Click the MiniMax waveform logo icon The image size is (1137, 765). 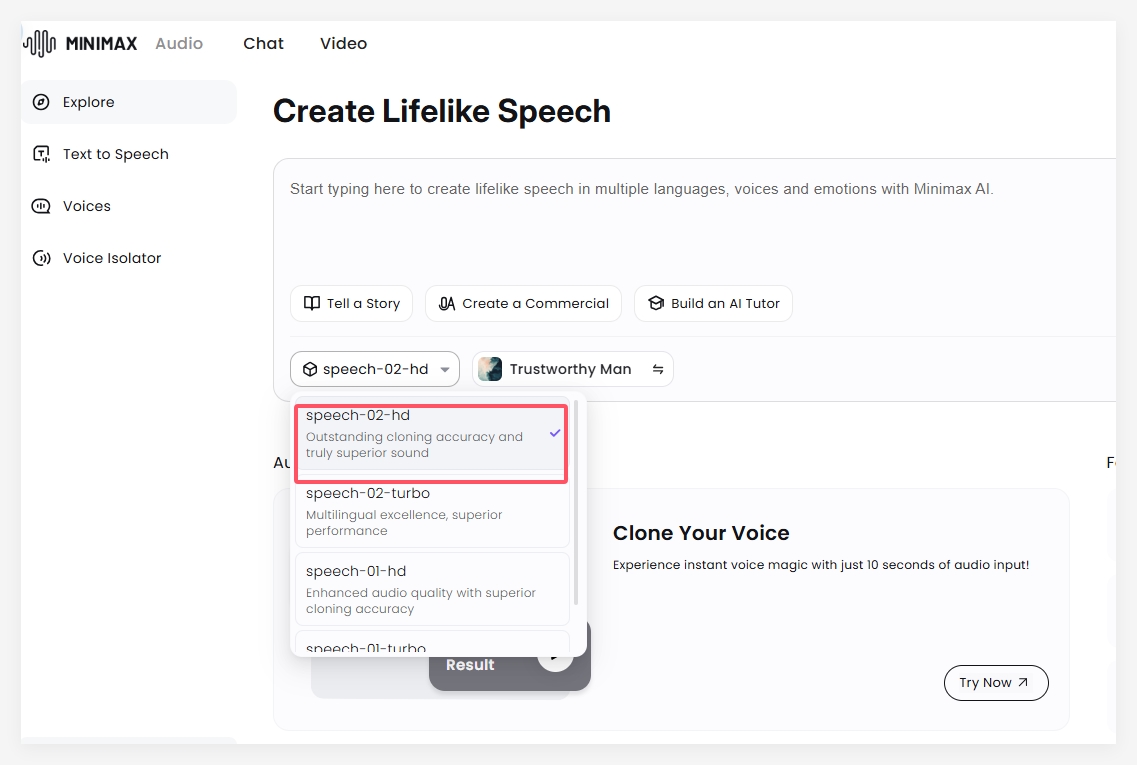[x=40, y=43]
